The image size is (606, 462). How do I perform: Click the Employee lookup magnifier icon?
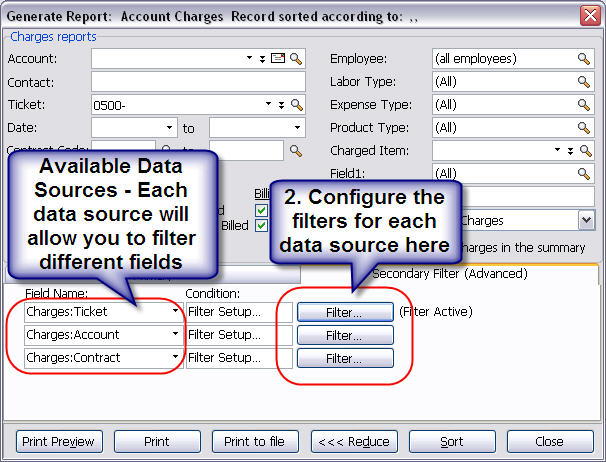click(585, 59)
